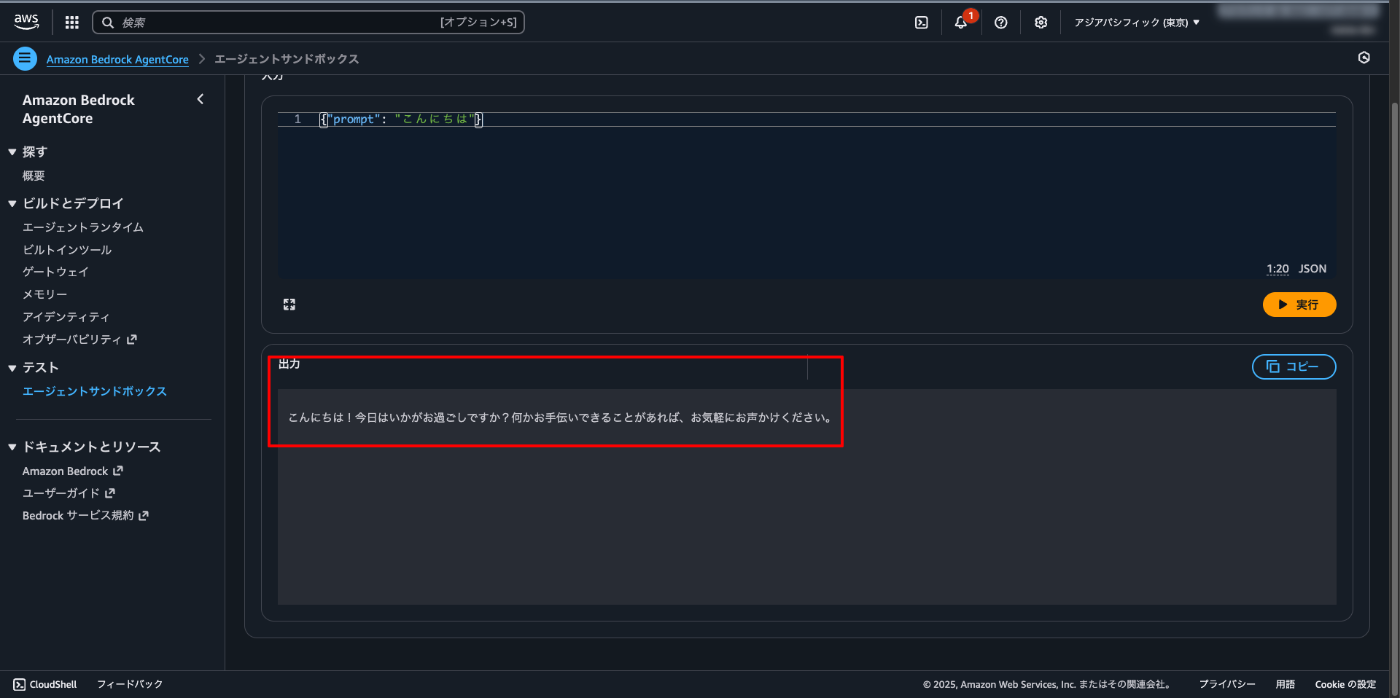Open CloudShell in footer
Viewport: 1400px width, 698px height.
pyautogui.click(x=47, y=685)
